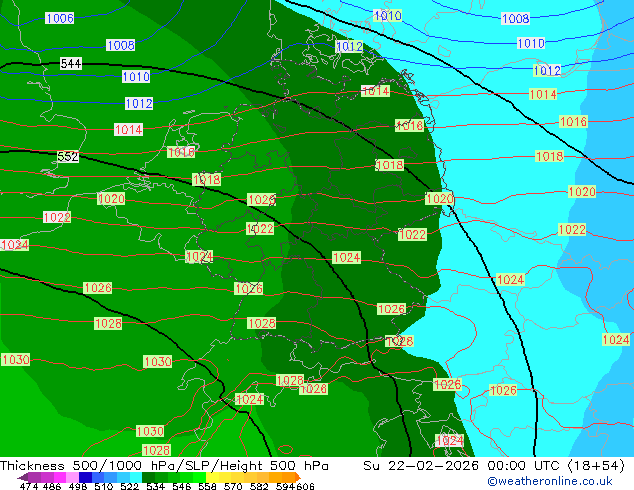Click the 534 legend value

pyautogui.click(x=155, y=486)
